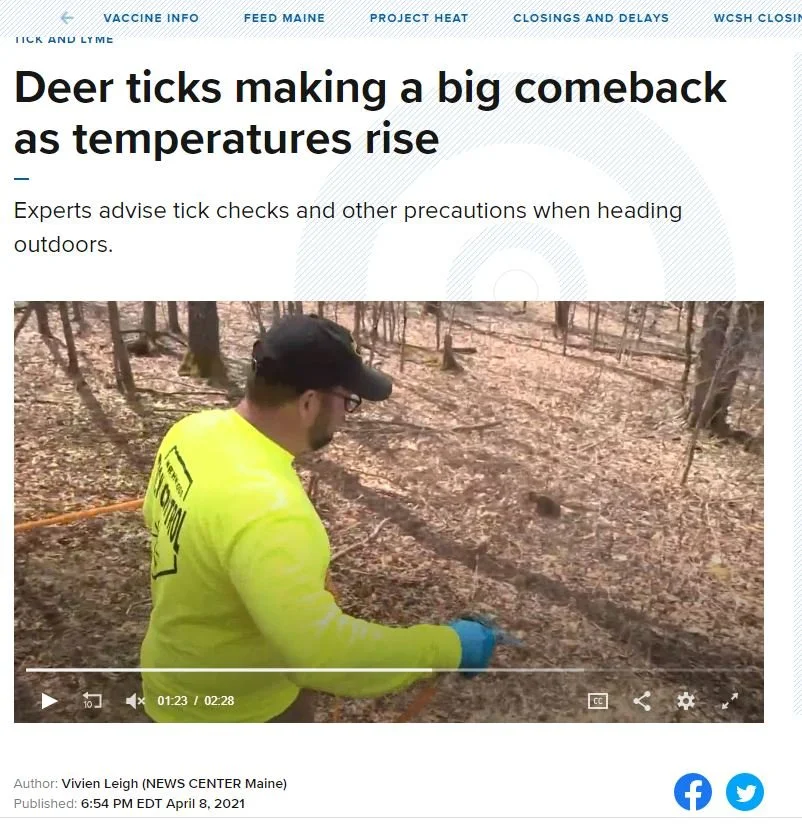Enter fullscreen video mode

click(x=730, y=701)
